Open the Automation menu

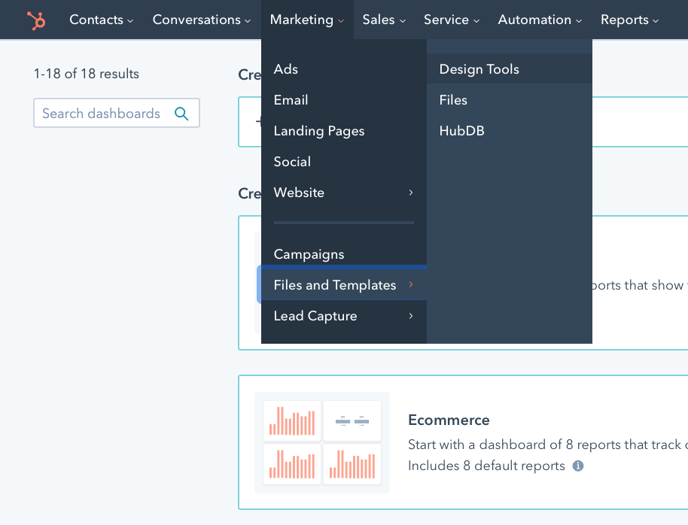point(540,20)
